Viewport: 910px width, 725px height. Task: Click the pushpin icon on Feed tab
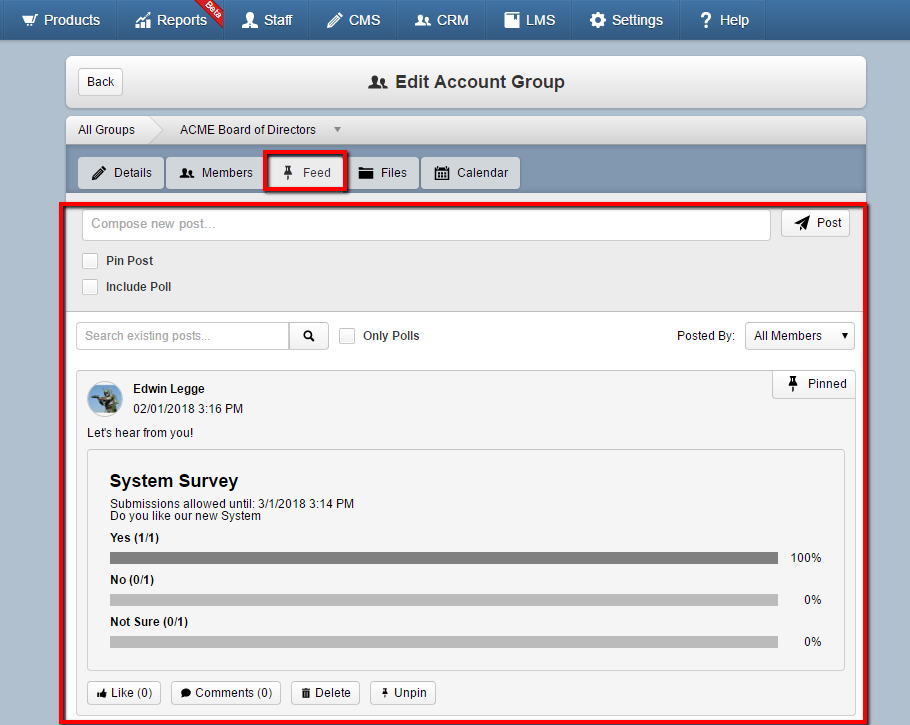coord(288,172)
